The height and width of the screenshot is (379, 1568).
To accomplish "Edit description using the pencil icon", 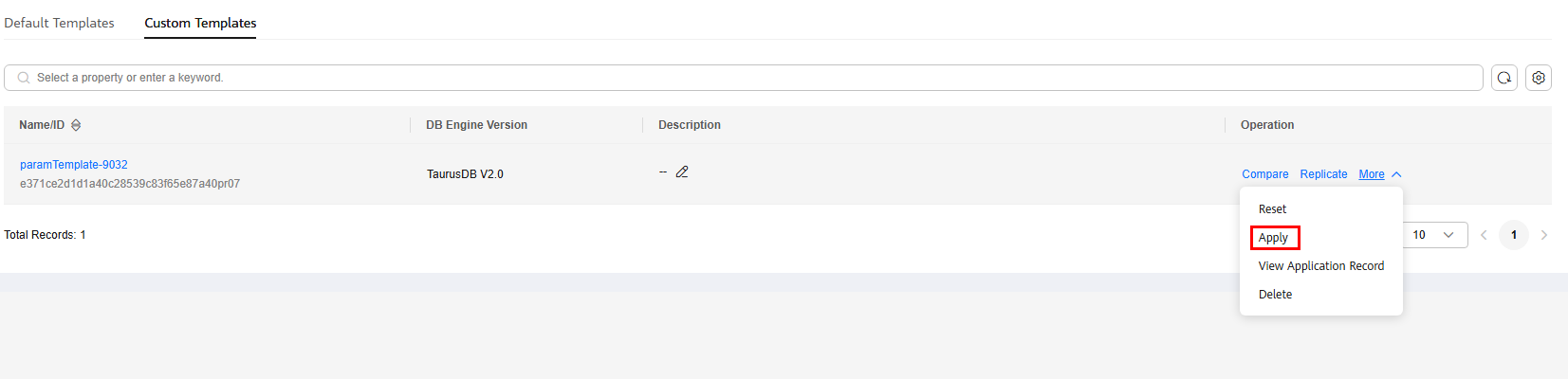I will 682,171.
